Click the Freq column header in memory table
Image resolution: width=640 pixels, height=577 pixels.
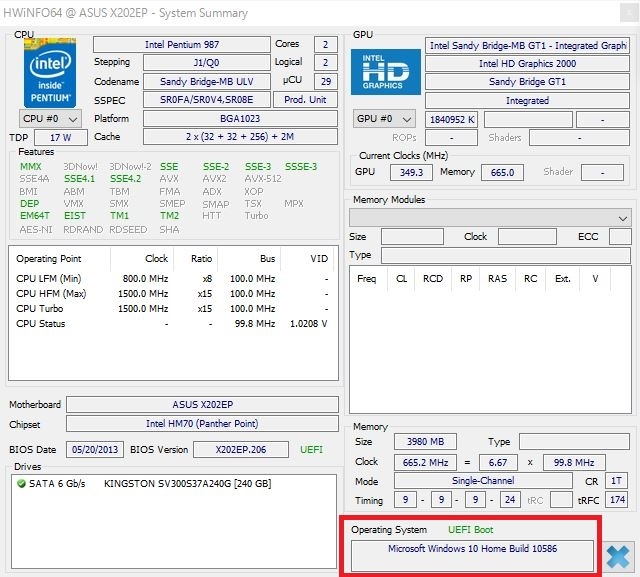click(x=367, y=279)
